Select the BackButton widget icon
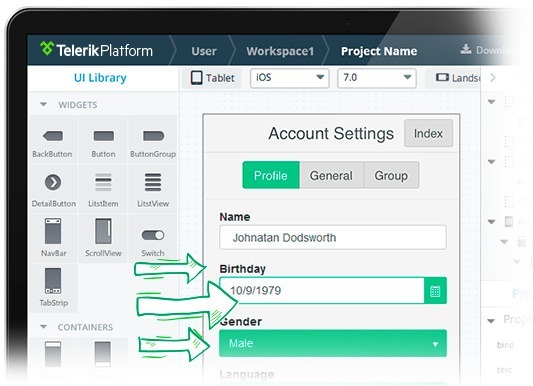The width and height of the screenshot is (533, 386). [x=53, y=136]
